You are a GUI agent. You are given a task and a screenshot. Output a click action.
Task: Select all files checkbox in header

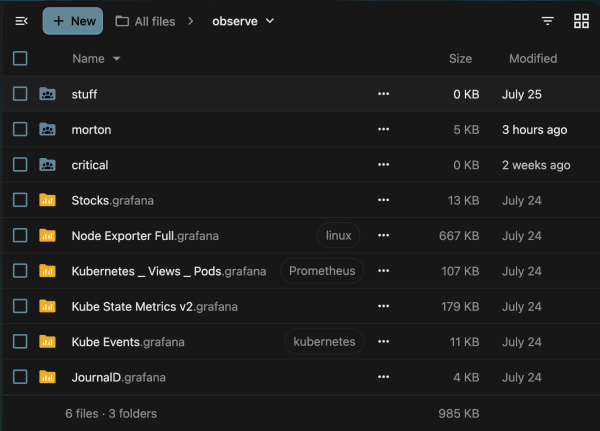coord(20,59)
